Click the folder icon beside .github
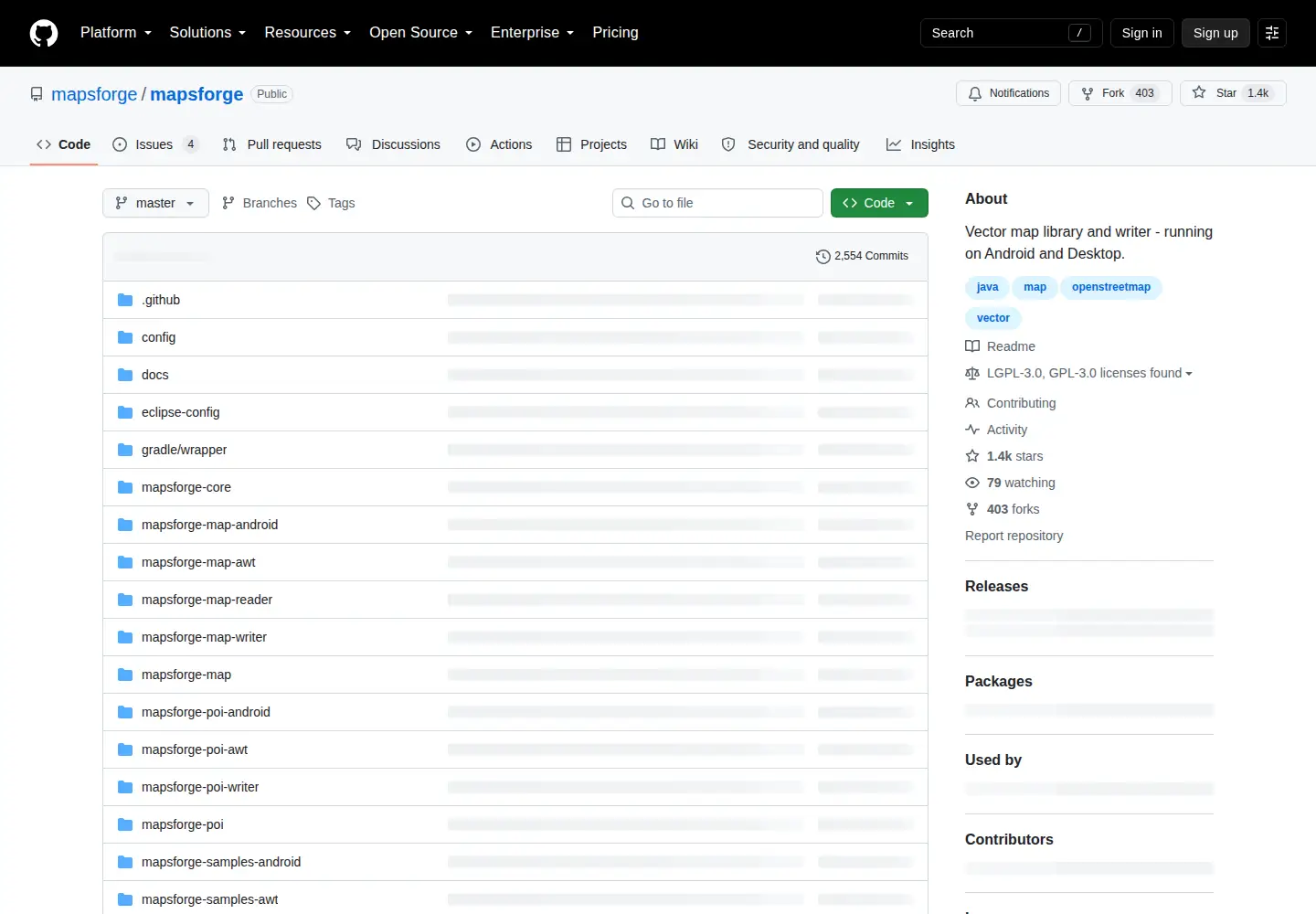 point(125,300)
